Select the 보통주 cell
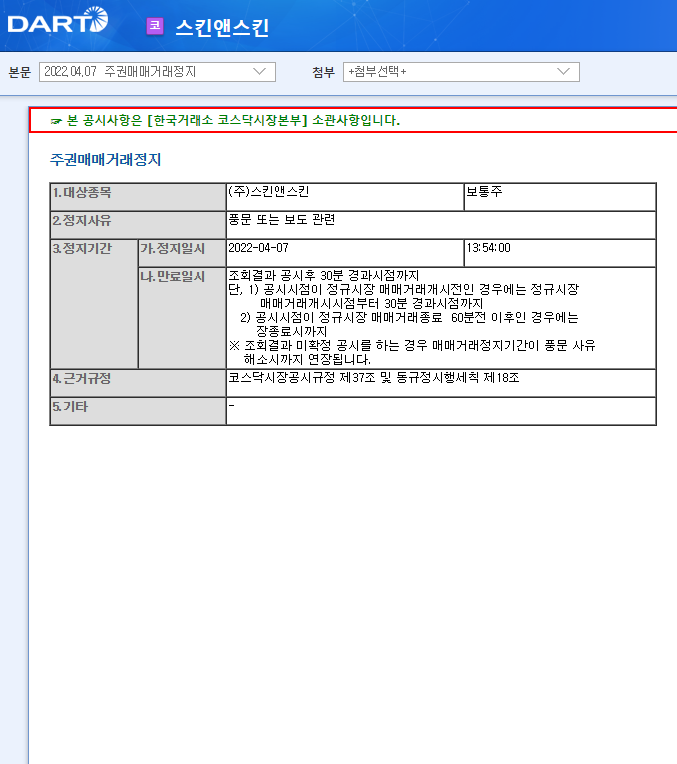 pyautogui.click(x=560, y=197)
